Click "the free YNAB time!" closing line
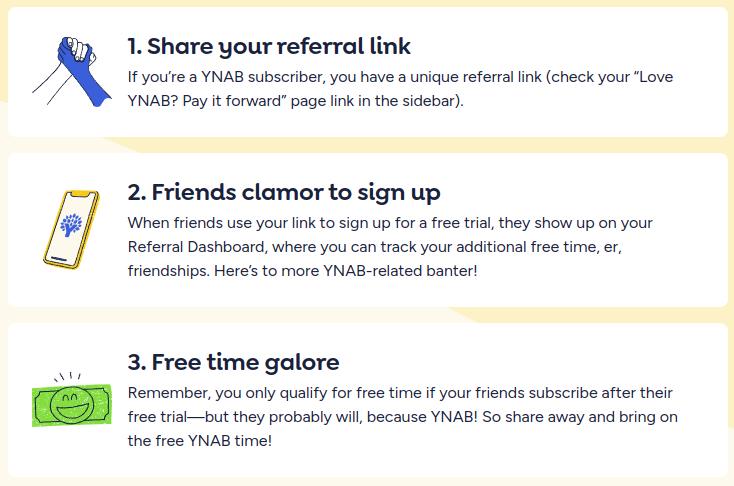Screen dimensions: 734x486 (200, 440)
